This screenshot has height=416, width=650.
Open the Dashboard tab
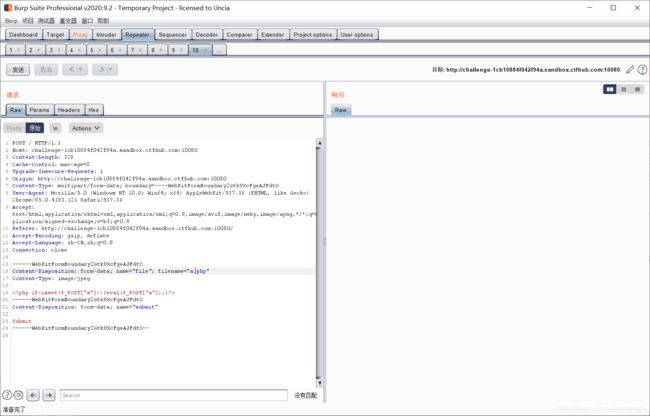24,35
